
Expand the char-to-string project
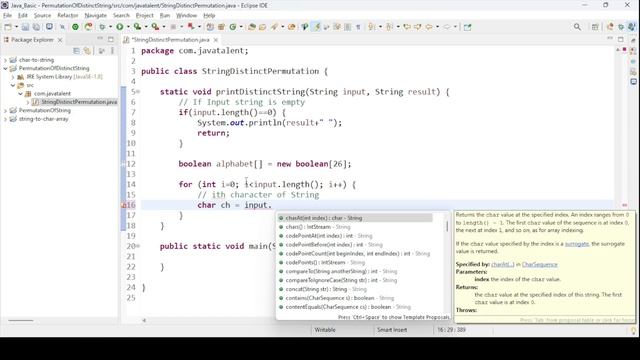point(5,60)
